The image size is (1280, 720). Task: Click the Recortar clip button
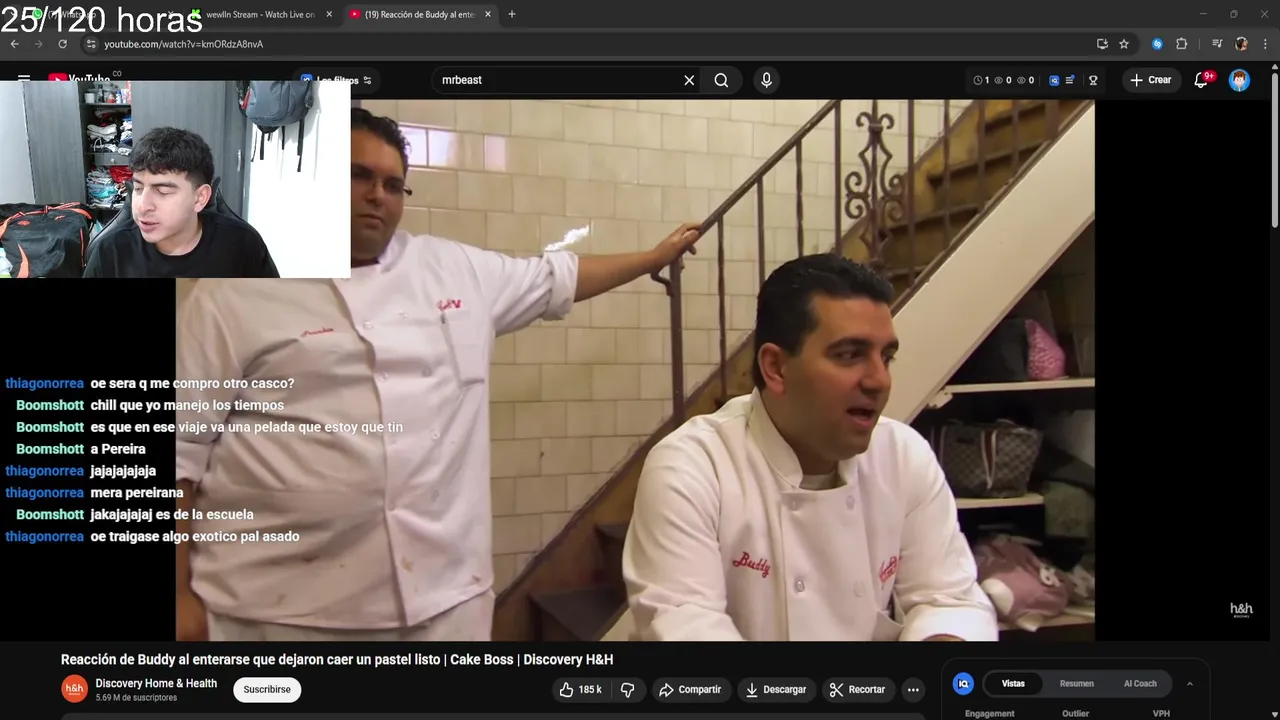(x=857, y=690)
